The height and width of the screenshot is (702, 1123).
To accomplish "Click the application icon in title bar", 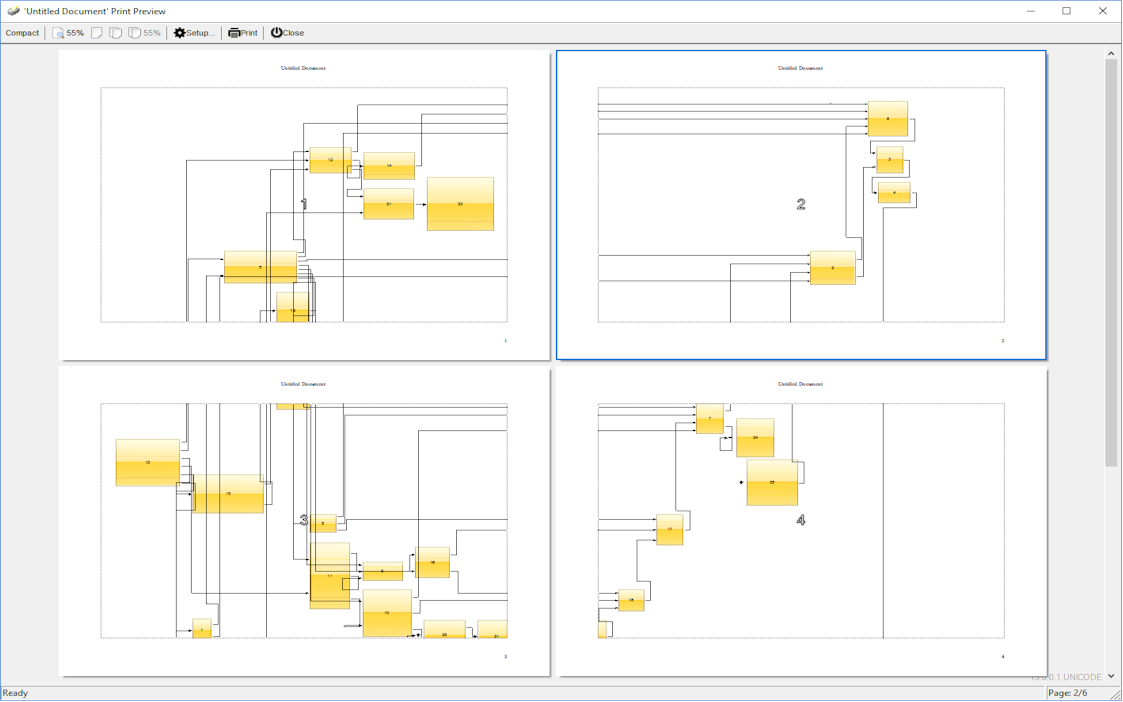I will click(13, 11).
